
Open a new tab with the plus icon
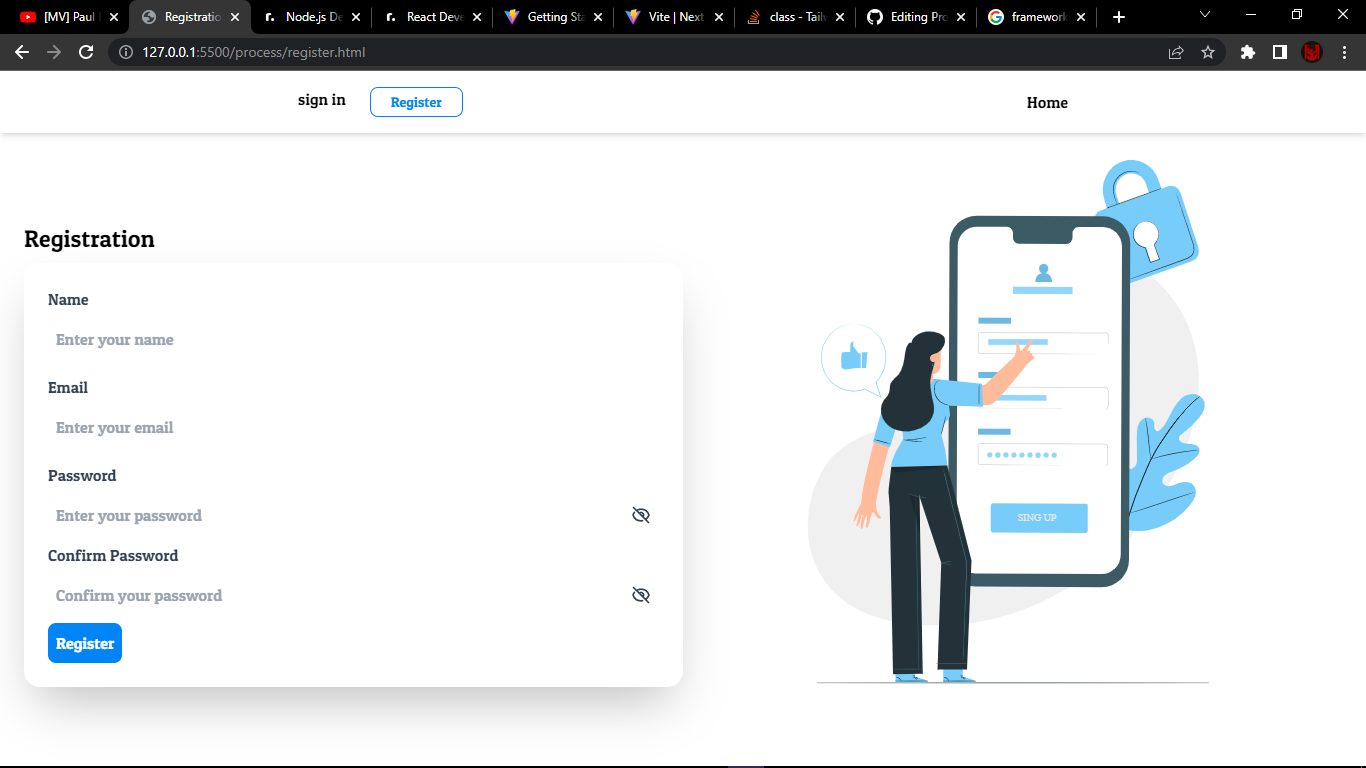point(1118,16)
